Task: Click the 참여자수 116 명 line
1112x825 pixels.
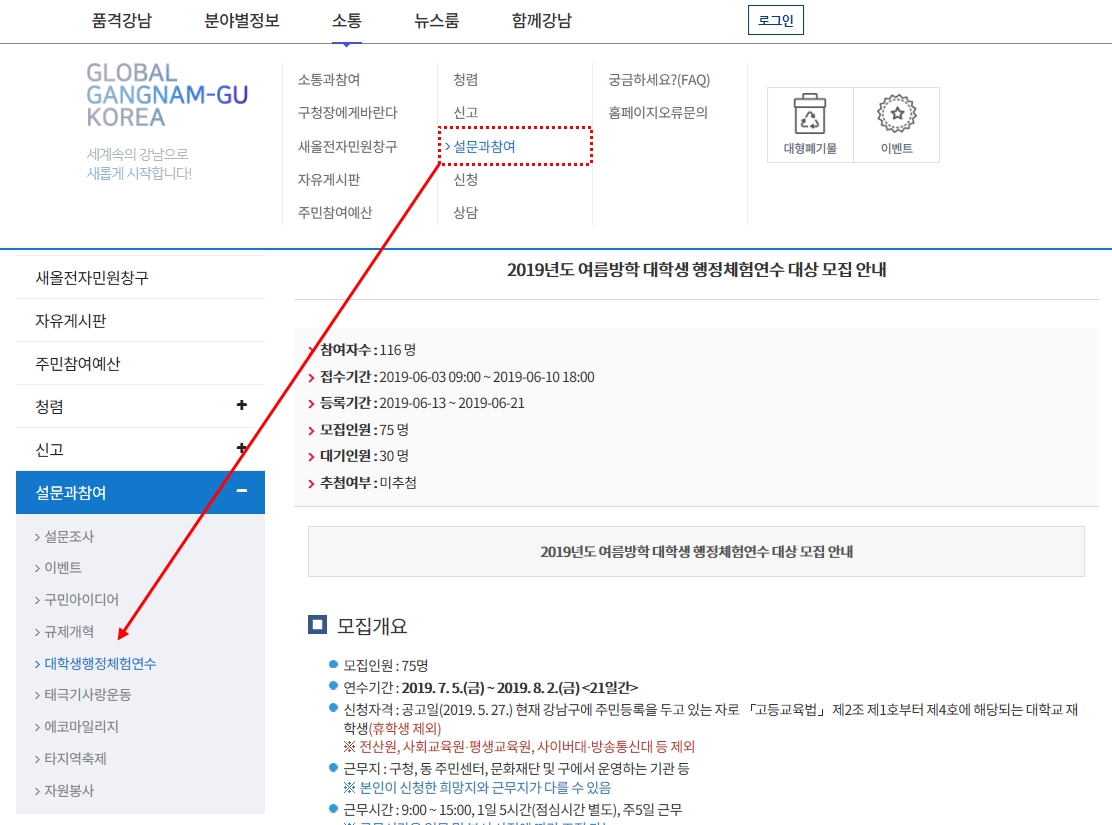Action: tap(367, 350)
